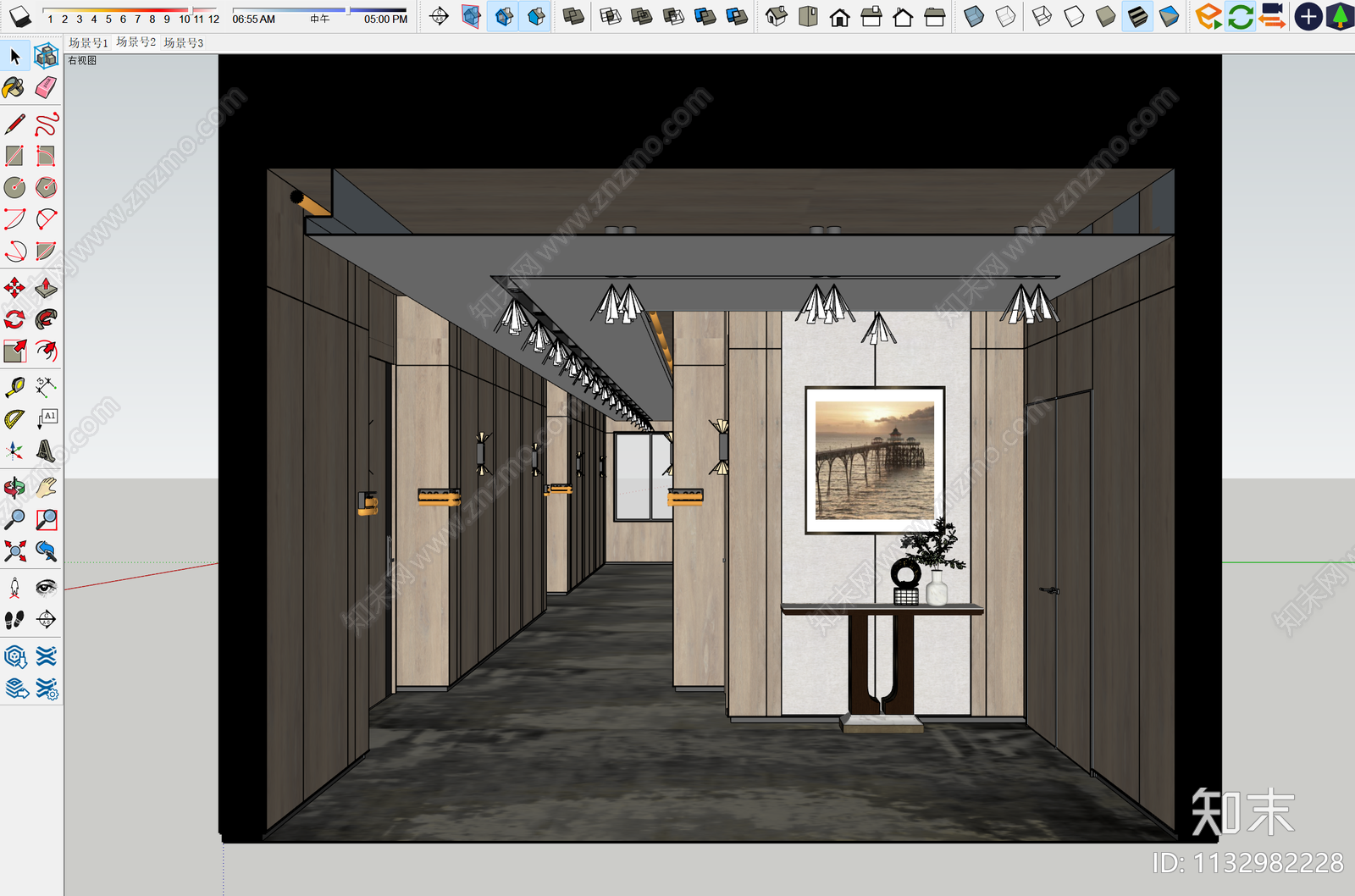Toggle Display Section Fill
Image resolution: width=1355 pixels, height=896 pixels.
click(536, 16)
